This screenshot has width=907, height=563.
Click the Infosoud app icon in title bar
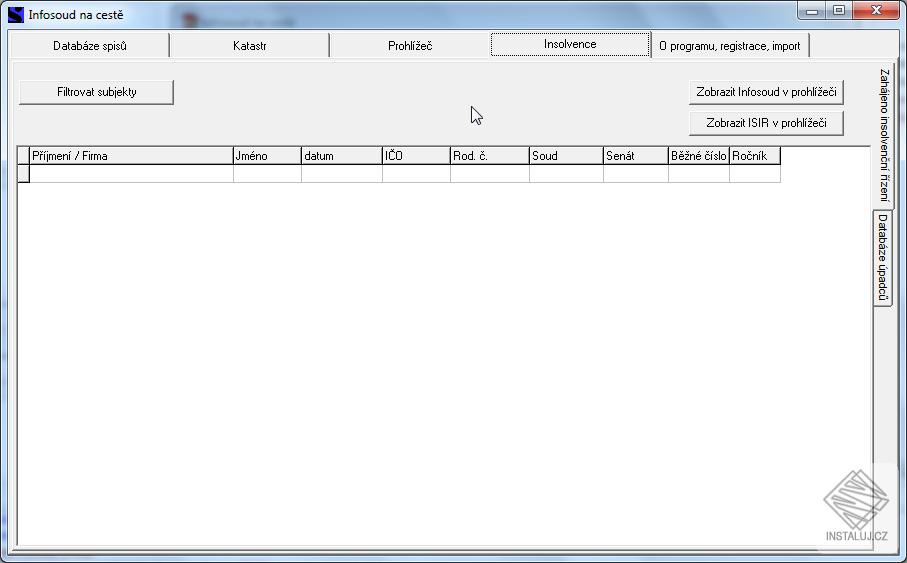point(16,14)
